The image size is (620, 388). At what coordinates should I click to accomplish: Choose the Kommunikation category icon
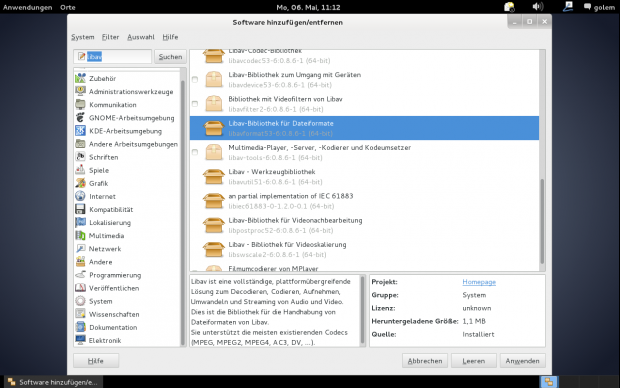[80, 104]
